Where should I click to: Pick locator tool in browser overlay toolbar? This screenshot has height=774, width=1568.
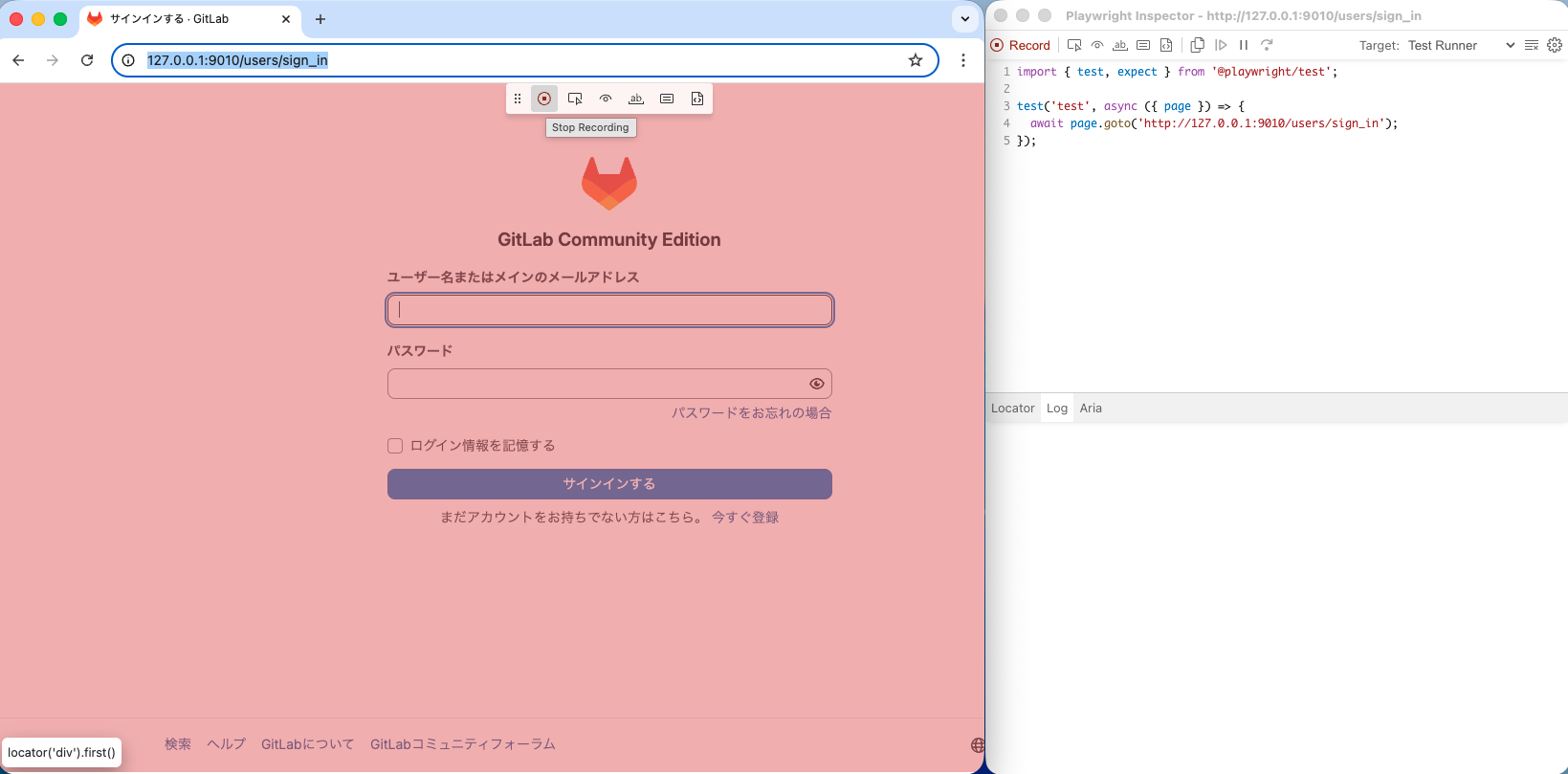[x=575, y=99]
